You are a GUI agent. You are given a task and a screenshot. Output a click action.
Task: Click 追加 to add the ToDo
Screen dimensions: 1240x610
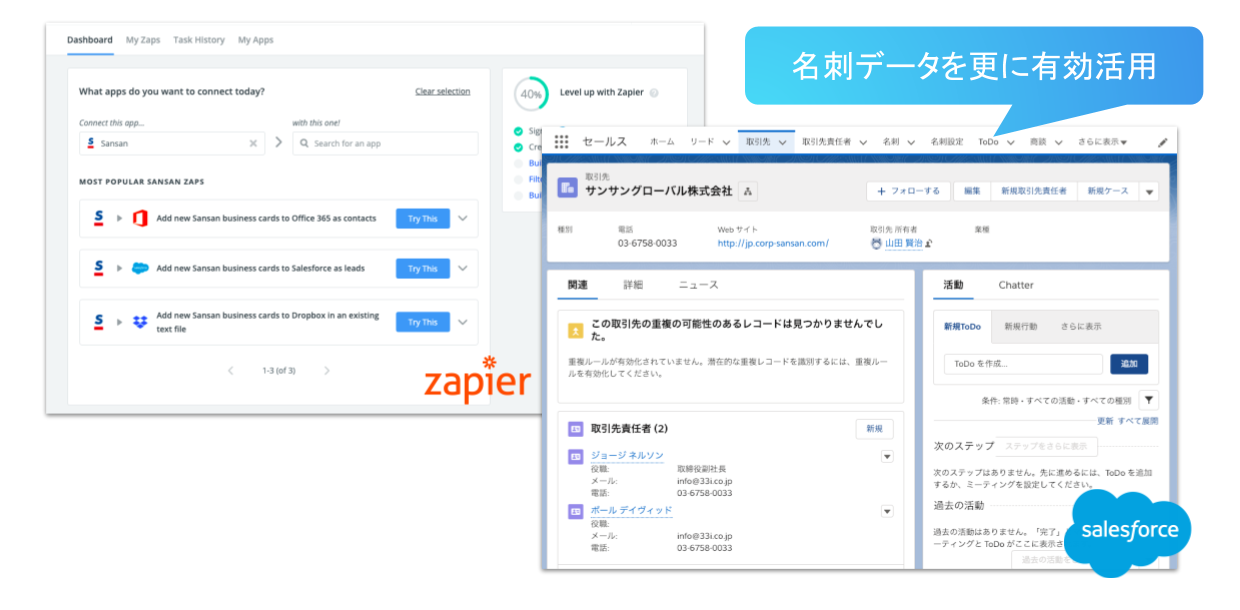point(1129,364)
